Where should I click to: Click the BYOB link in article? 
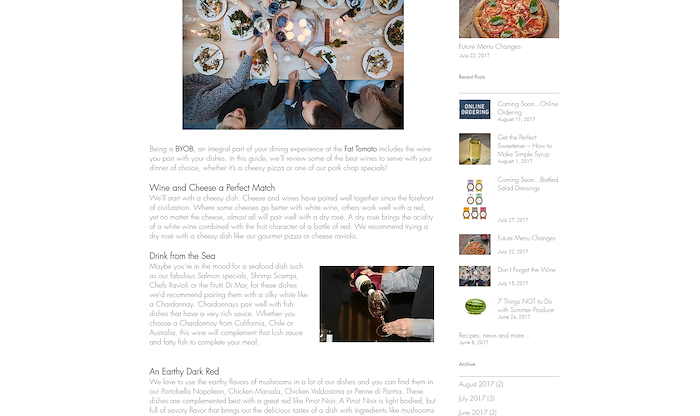184,149
